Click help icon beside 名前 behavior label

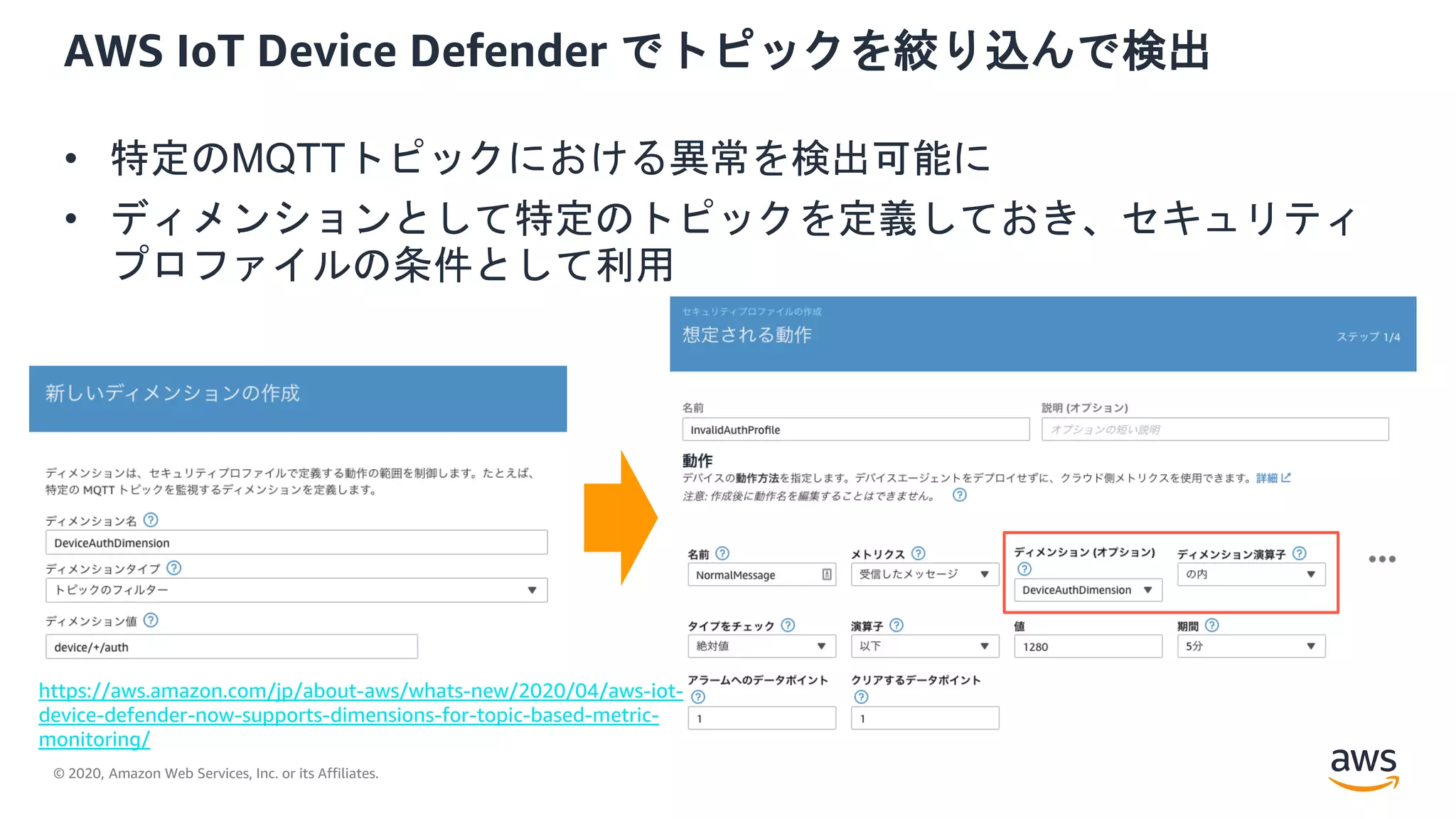tap(722, 553)
